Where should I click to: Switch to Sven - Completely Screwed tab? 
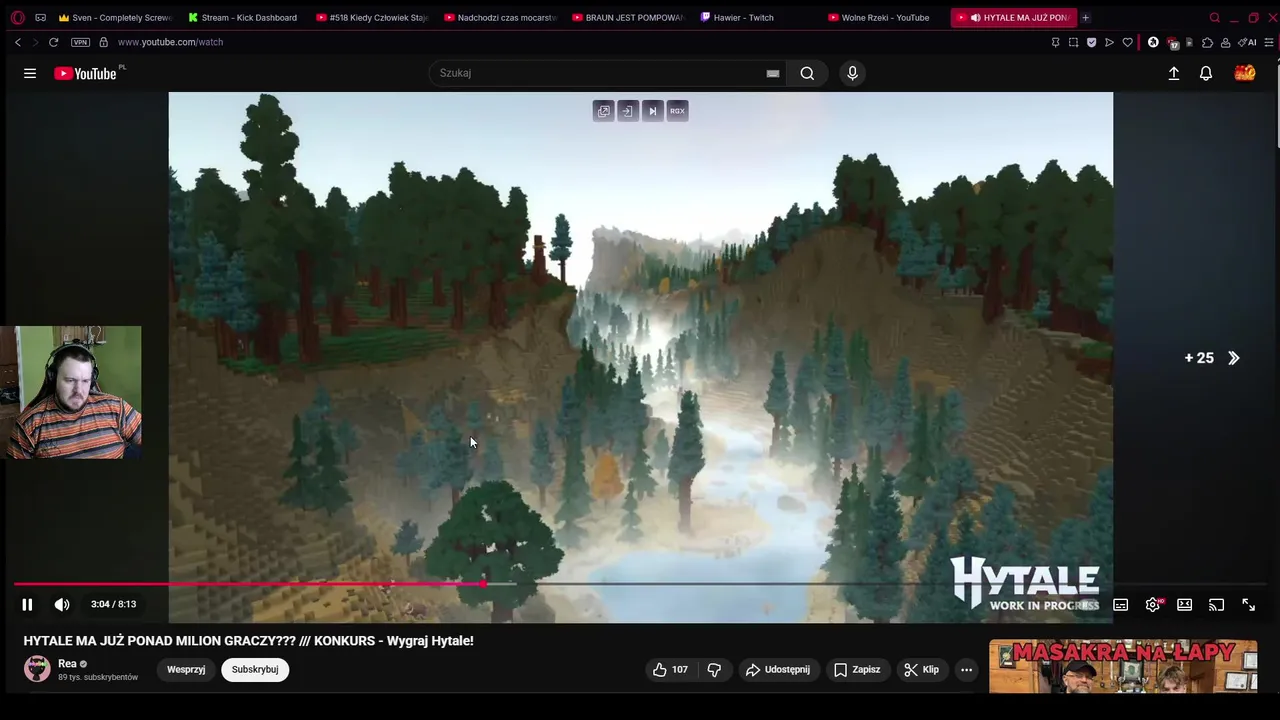pos(115,17)
